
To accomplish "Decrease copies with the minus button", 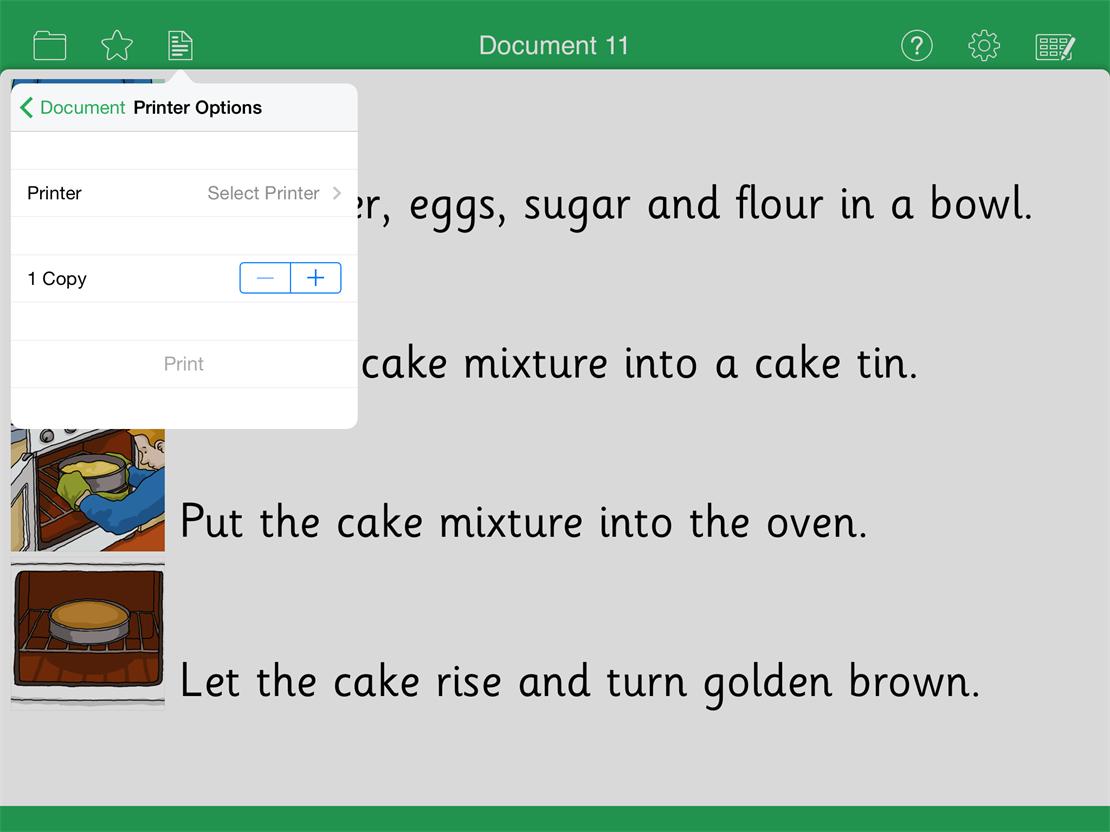I will (x=265, y=278).
